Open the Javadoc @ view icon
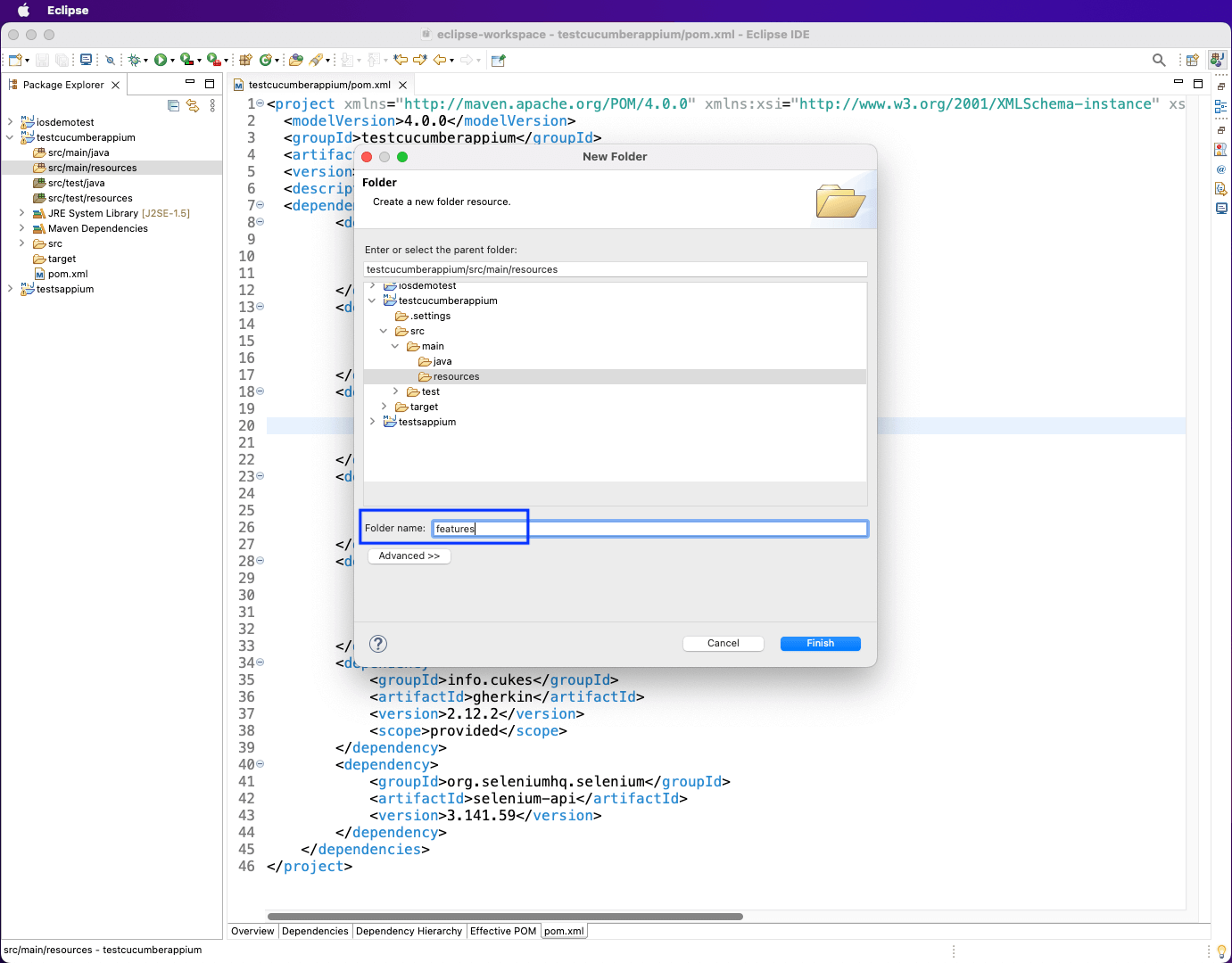Viewport: 1232px width, 963px height. pyautogui.click(x=1220, y=169)
